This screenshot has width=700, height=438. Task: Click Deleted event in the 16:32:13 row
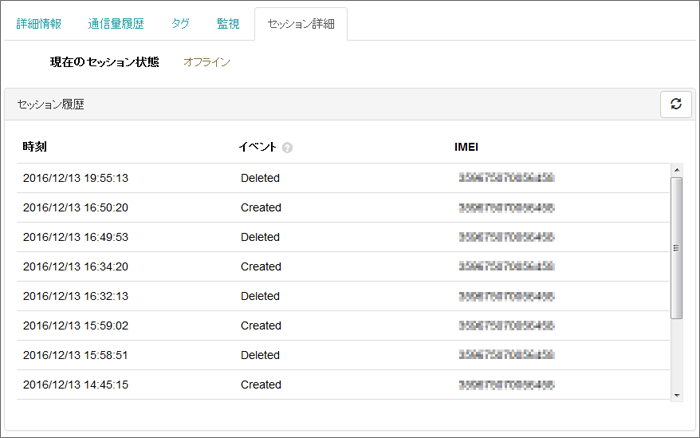[260, 296]
